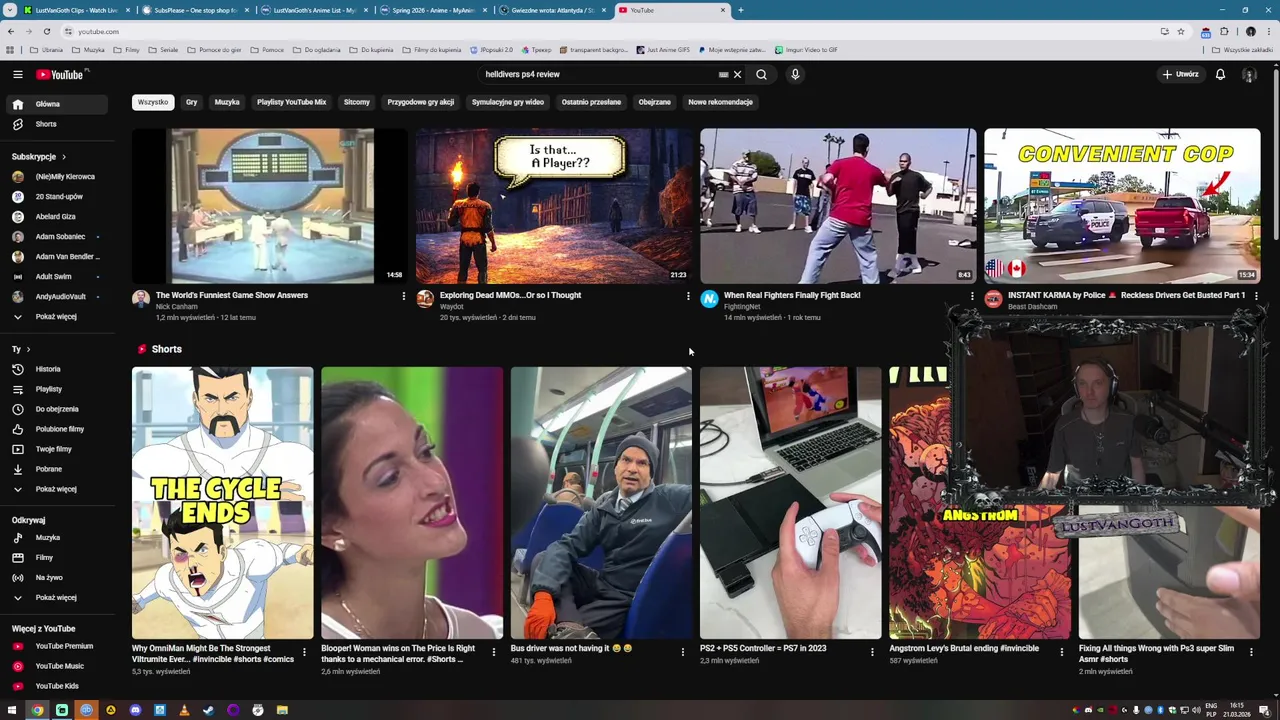The width and height of the screenshot is (1280, 720).
Task: Expand Pokaż więcej below Pobrane
Action: 58,489
